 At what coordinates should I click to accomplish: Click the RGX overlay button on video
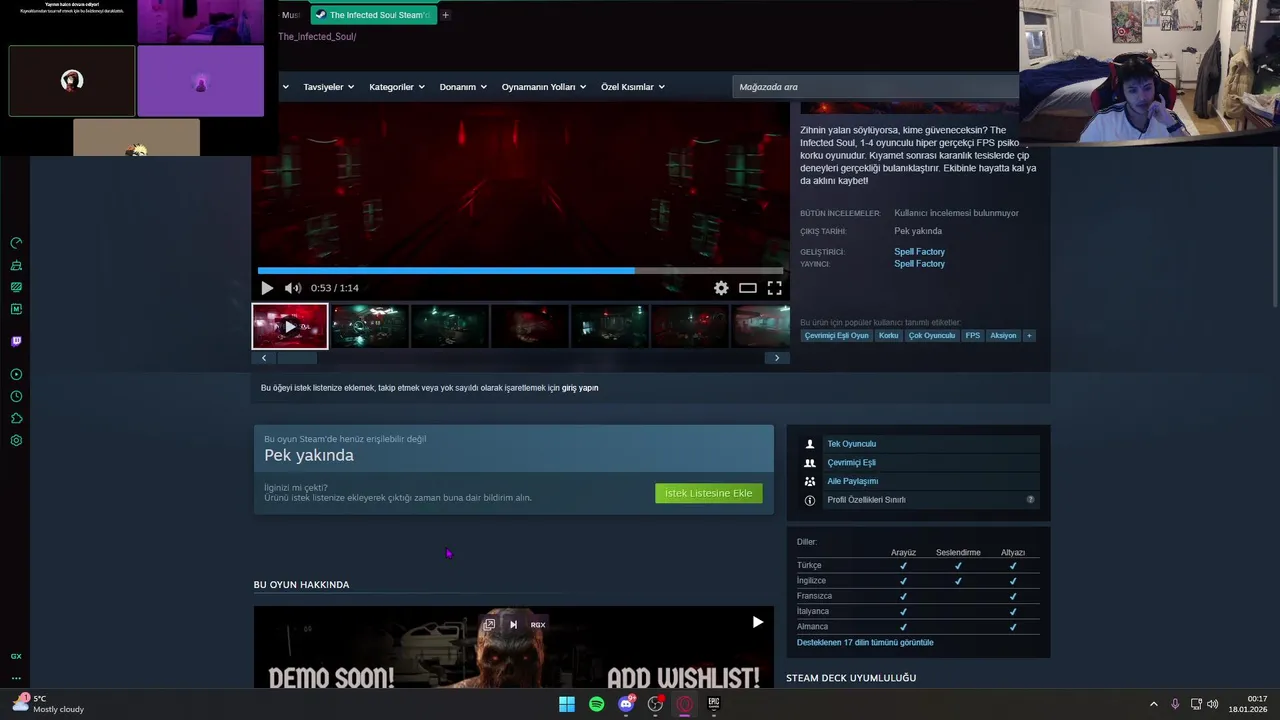pyautogui.click(x=538, y=625)
